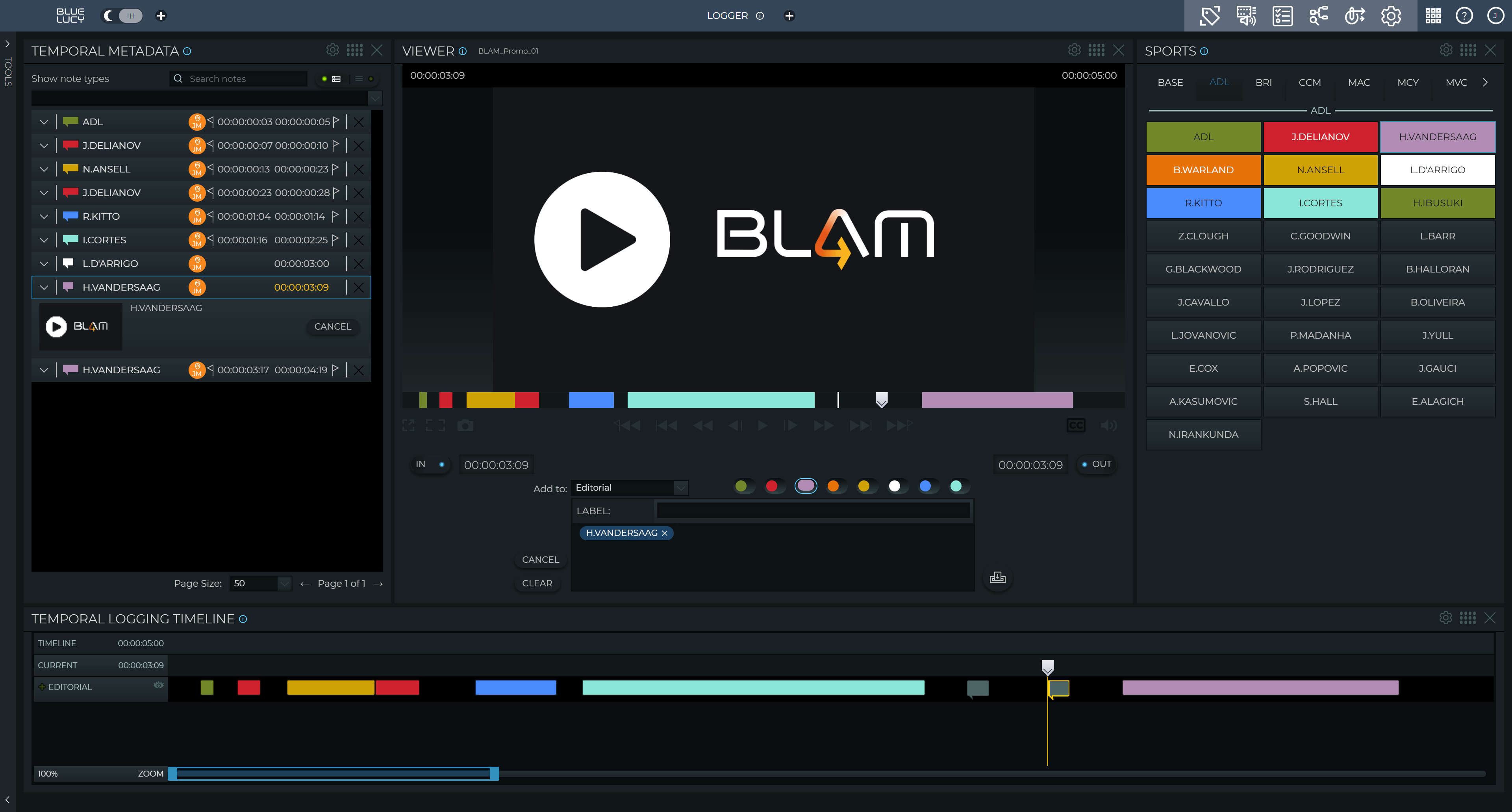Click fast forward control
The height and width of the screenshot is (812, 1512).
(x=823, y=426)
